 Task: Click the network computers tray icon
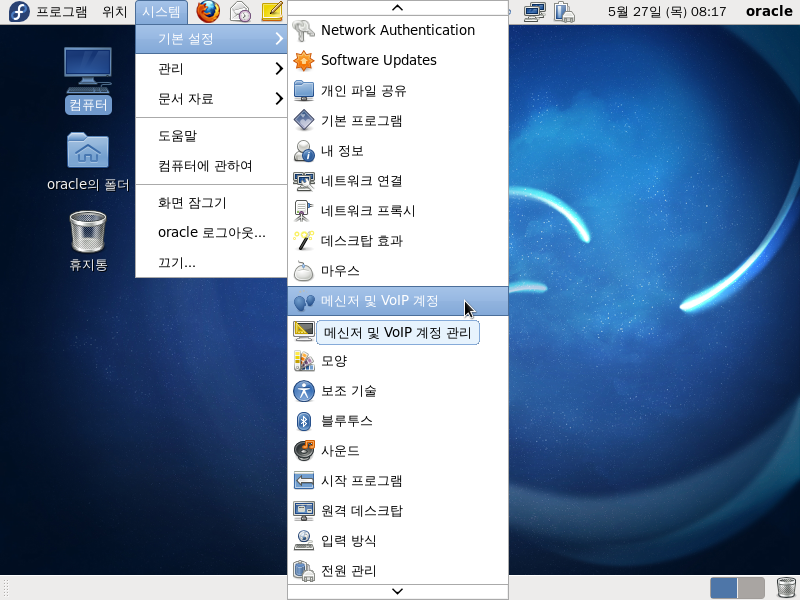pos(534,12)
